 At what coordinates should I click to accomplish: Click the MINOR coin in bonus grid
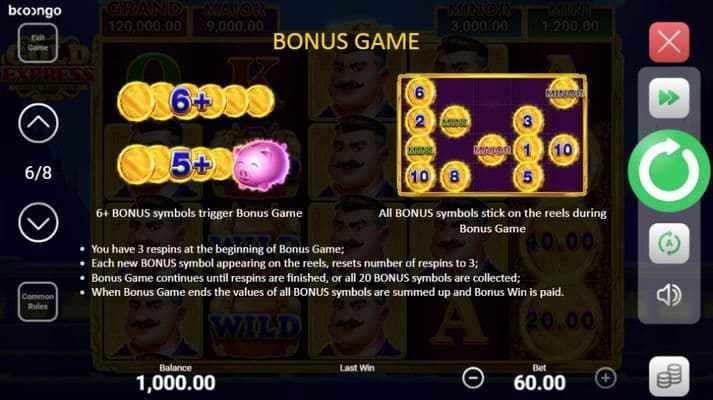[564, 93]
